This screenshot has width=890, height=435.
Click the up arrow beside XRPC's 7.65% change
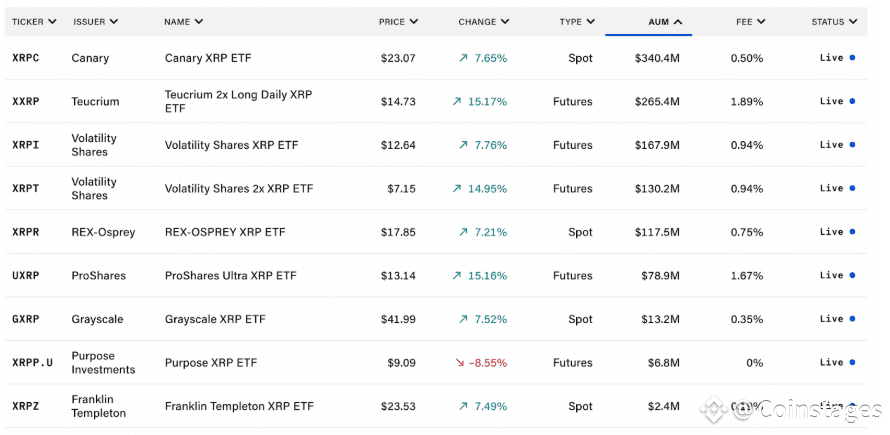click(464, 58)
